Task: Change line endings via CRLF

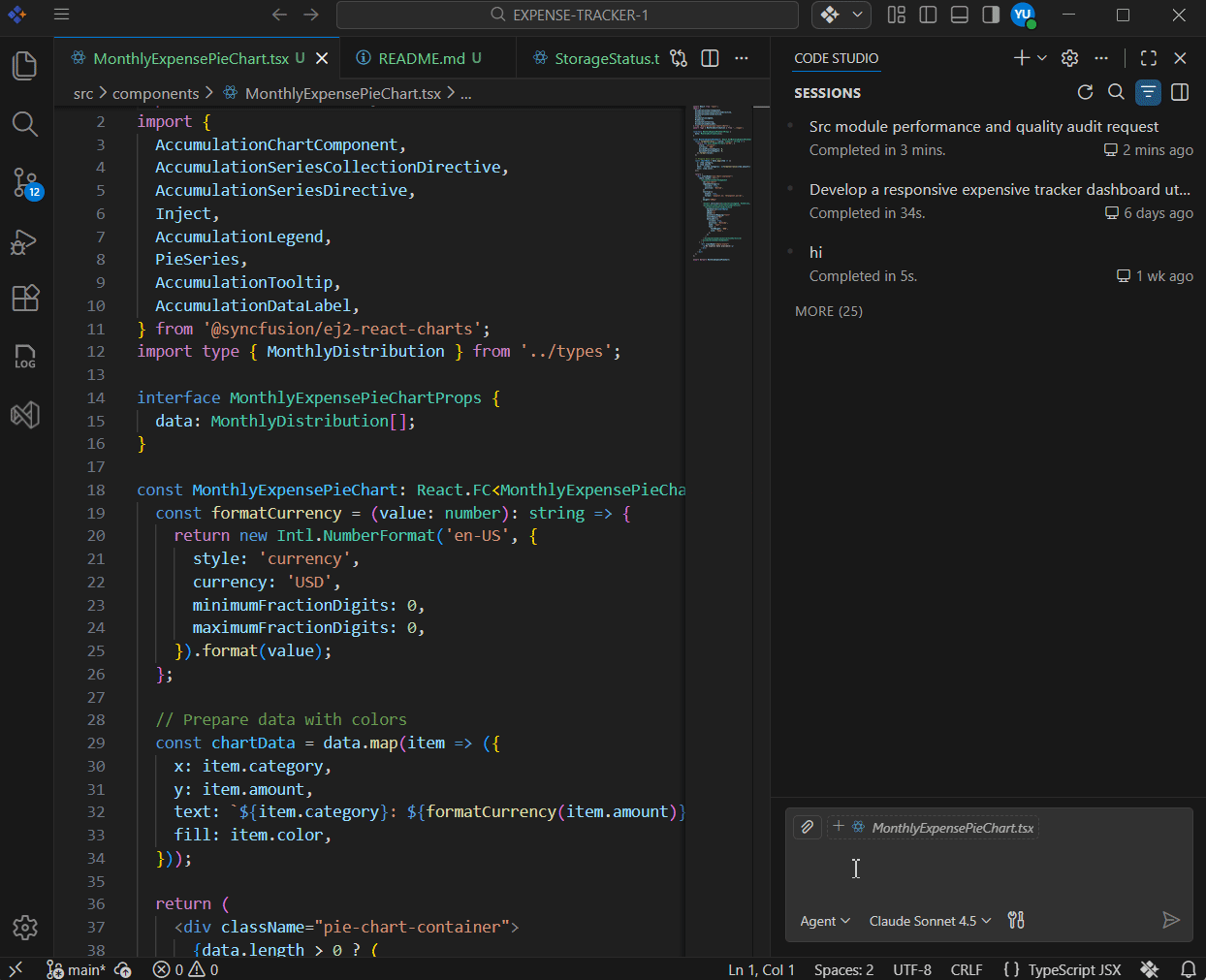Action: (967, 969)
